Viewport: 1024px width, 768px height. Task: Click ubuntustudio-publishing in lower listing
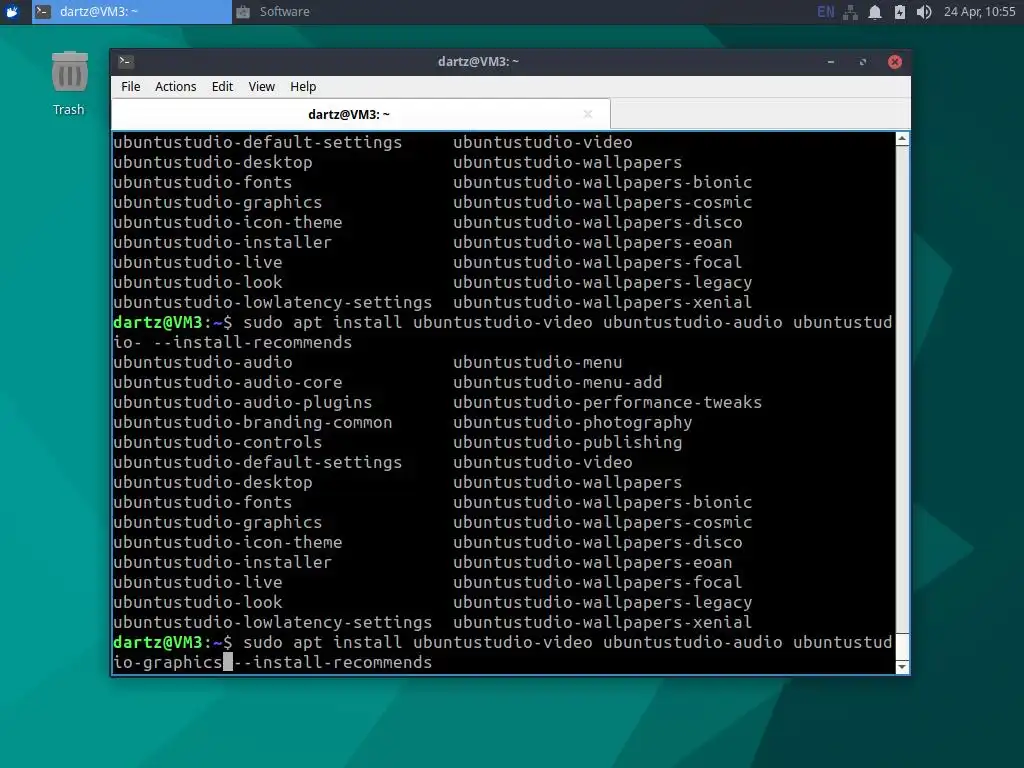coord(568,442)
